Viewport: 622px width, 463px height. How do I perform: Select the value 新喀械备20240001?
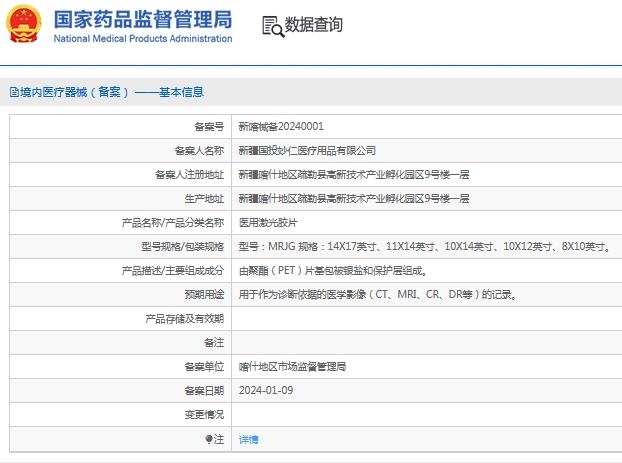(281, 127)
